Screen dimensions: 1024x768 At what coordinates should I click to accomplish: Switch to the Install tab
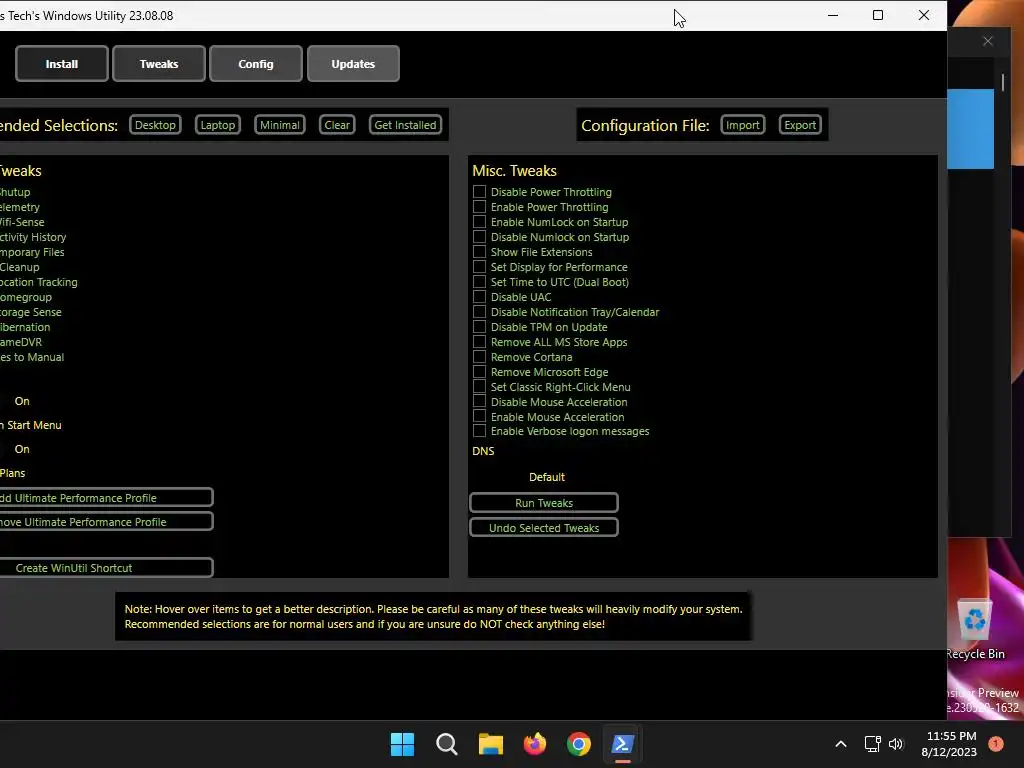coord(62,64)
